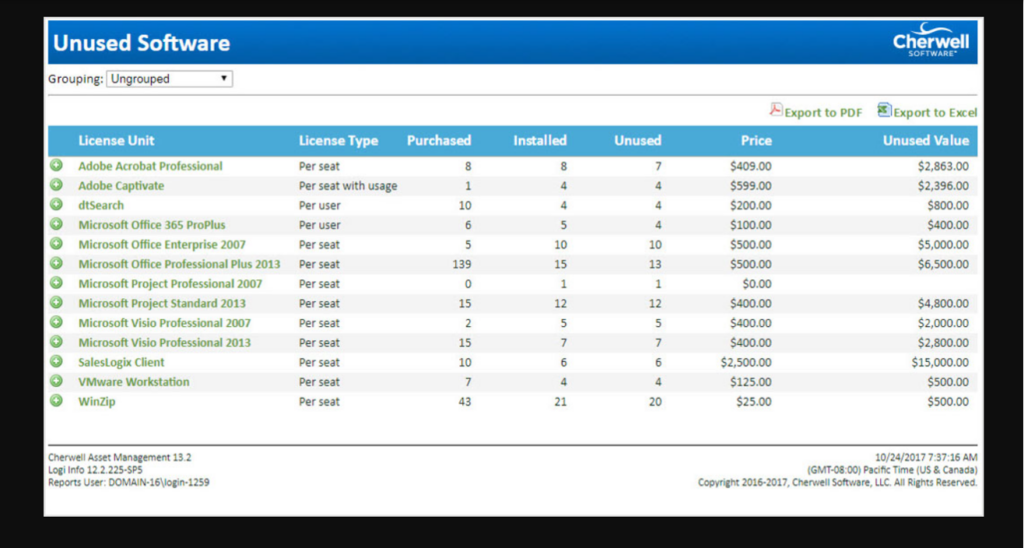Open the Adobe Acrobat Professional link

pyautogui.click(x=150, y=166)
